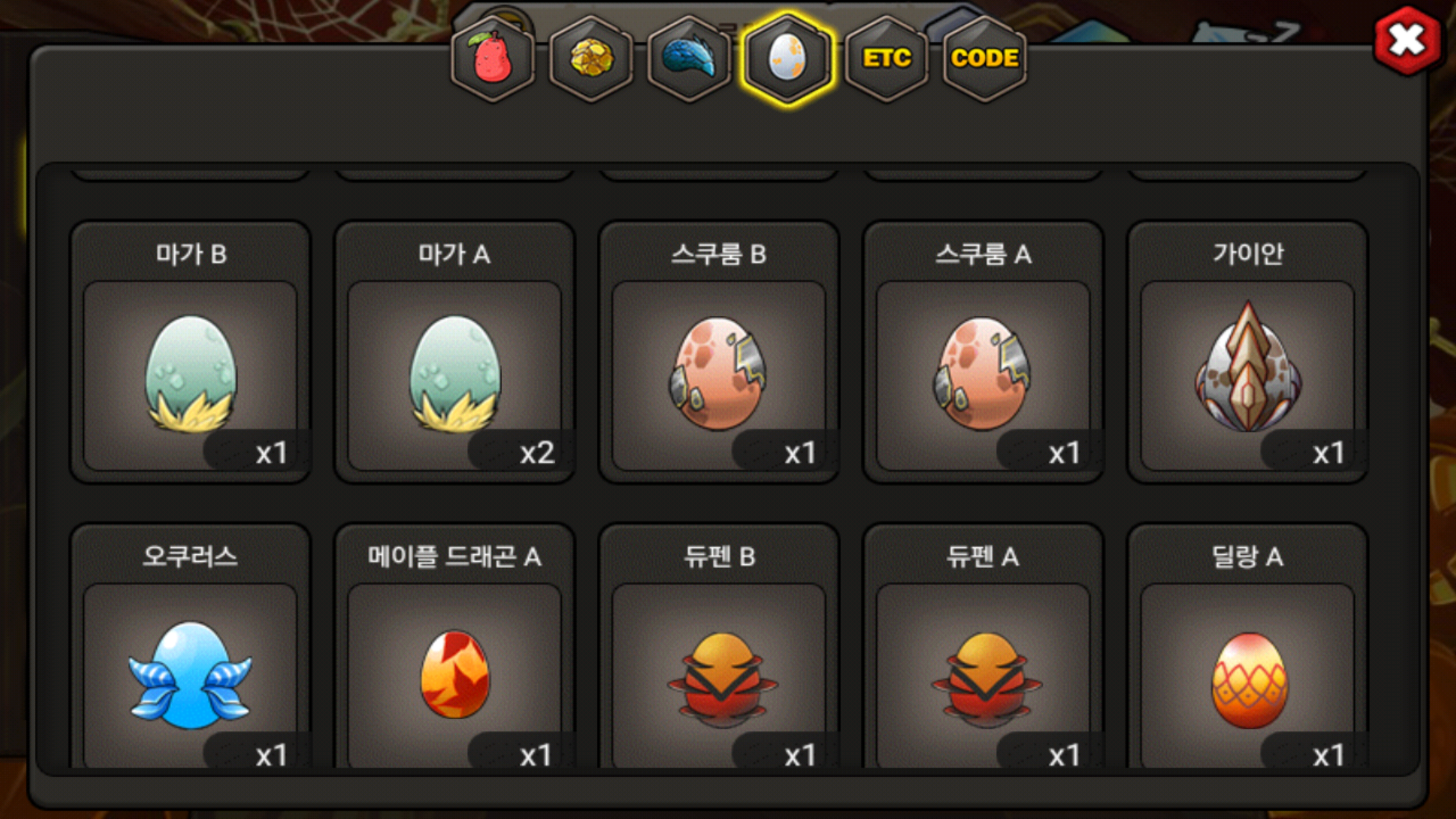Select the 메이플 드래곤 A egg
Image resolution: width=1456 pixels, height=819 pixels.
point(454,646)
